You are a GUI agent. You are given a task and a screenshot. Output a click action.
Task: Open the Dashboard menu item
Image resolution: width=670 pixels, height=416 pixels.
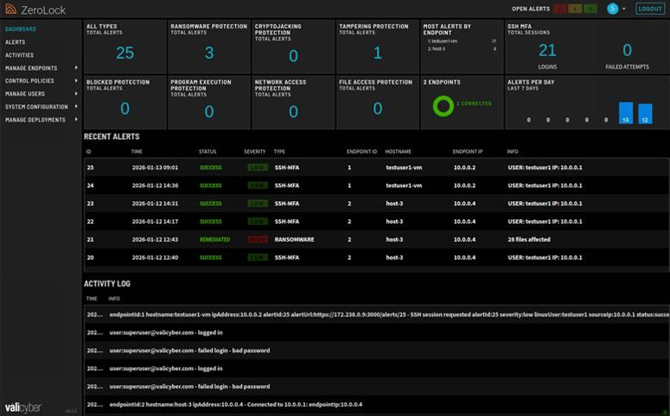click(21, 29)
